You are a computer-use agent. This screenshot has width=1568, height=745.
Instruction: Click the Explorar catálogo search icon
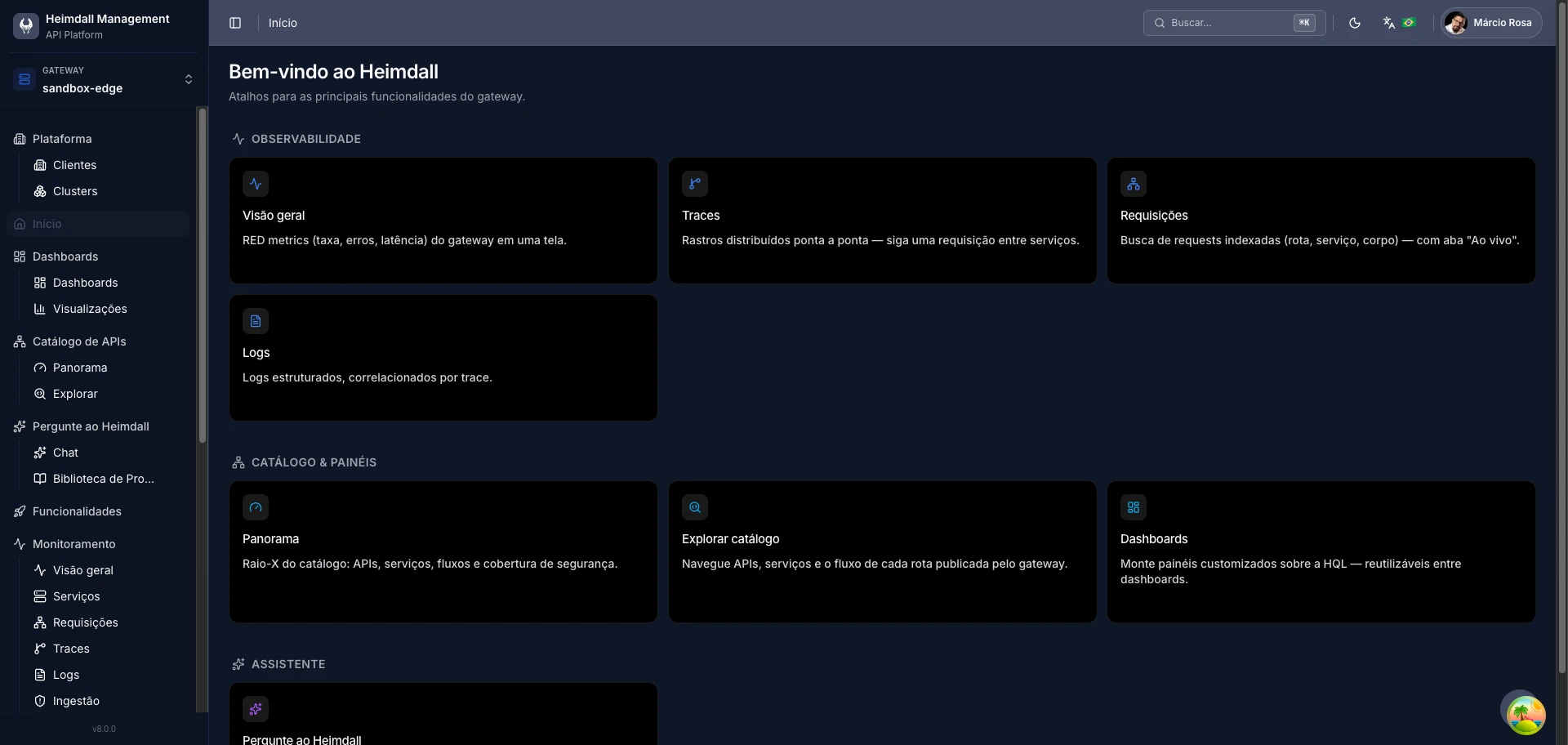695,507
